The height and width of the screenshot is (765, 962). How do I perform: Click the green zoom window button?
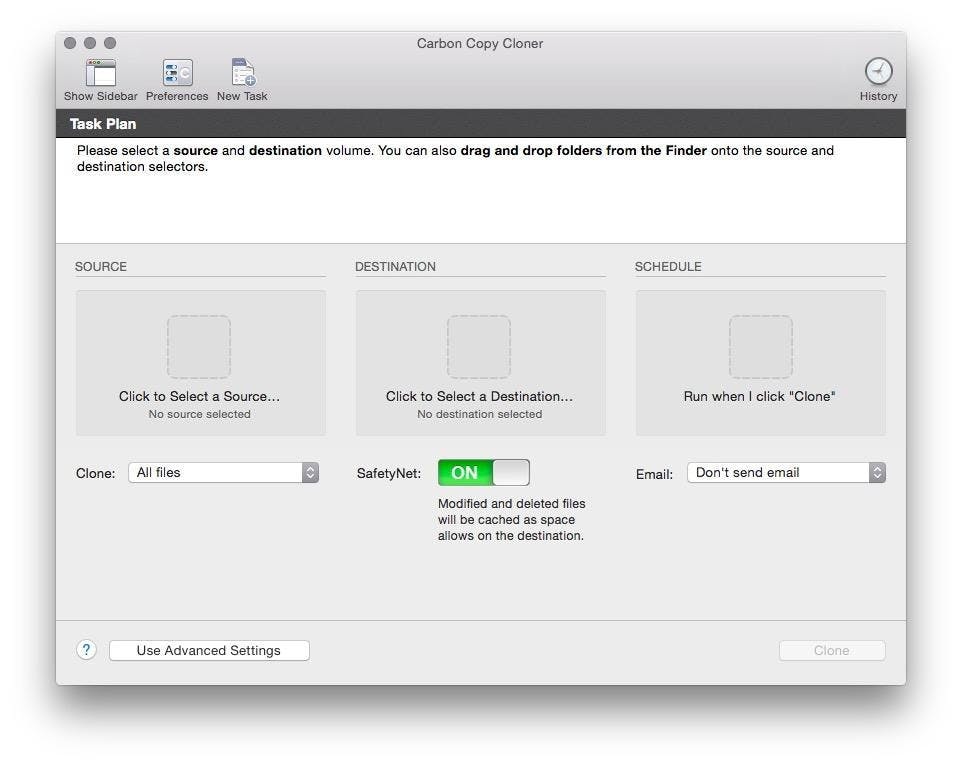coord(110,43)
